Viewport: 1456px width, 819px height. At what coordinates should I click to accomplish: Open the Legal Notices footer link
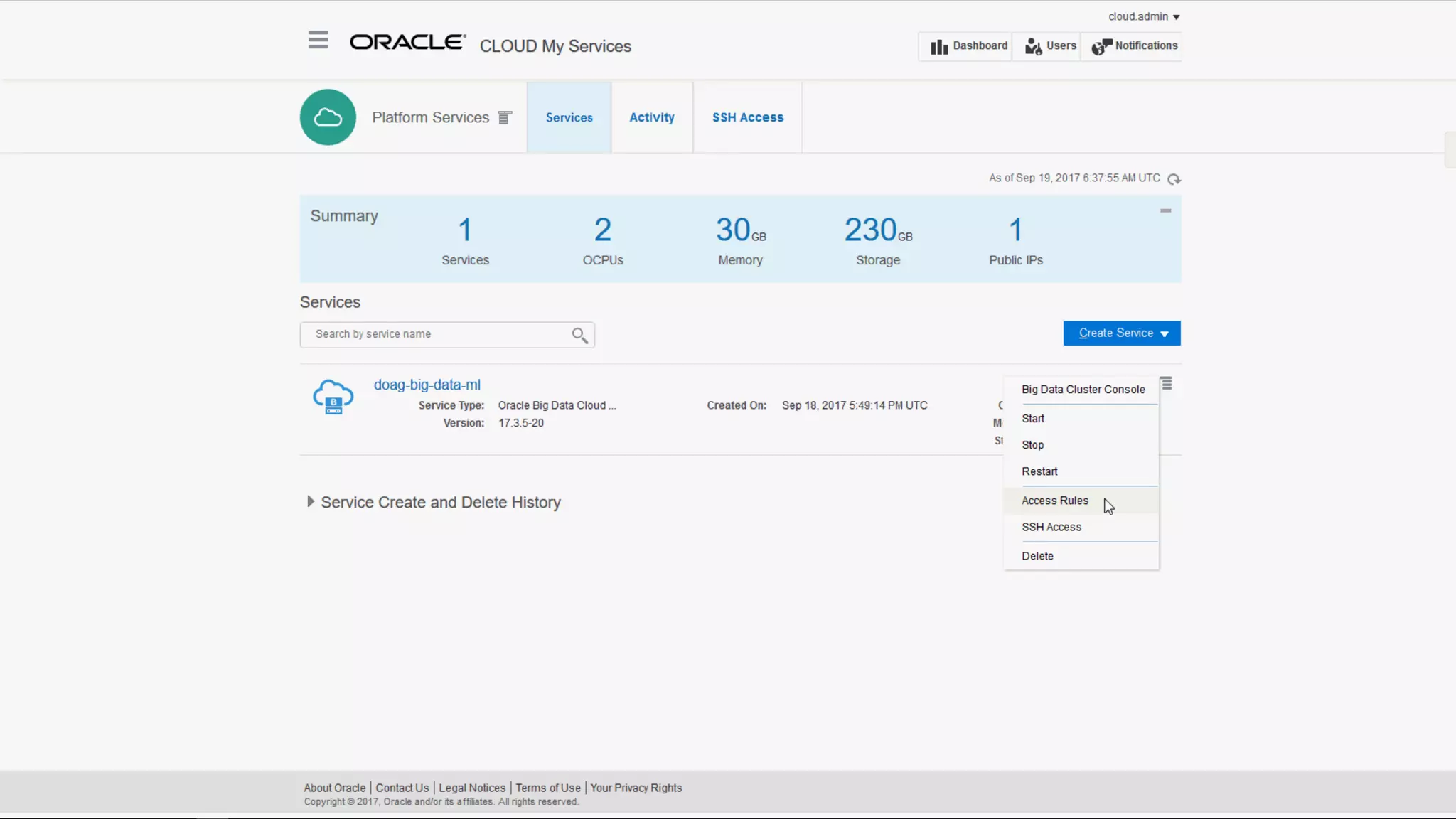coord(471,788)
